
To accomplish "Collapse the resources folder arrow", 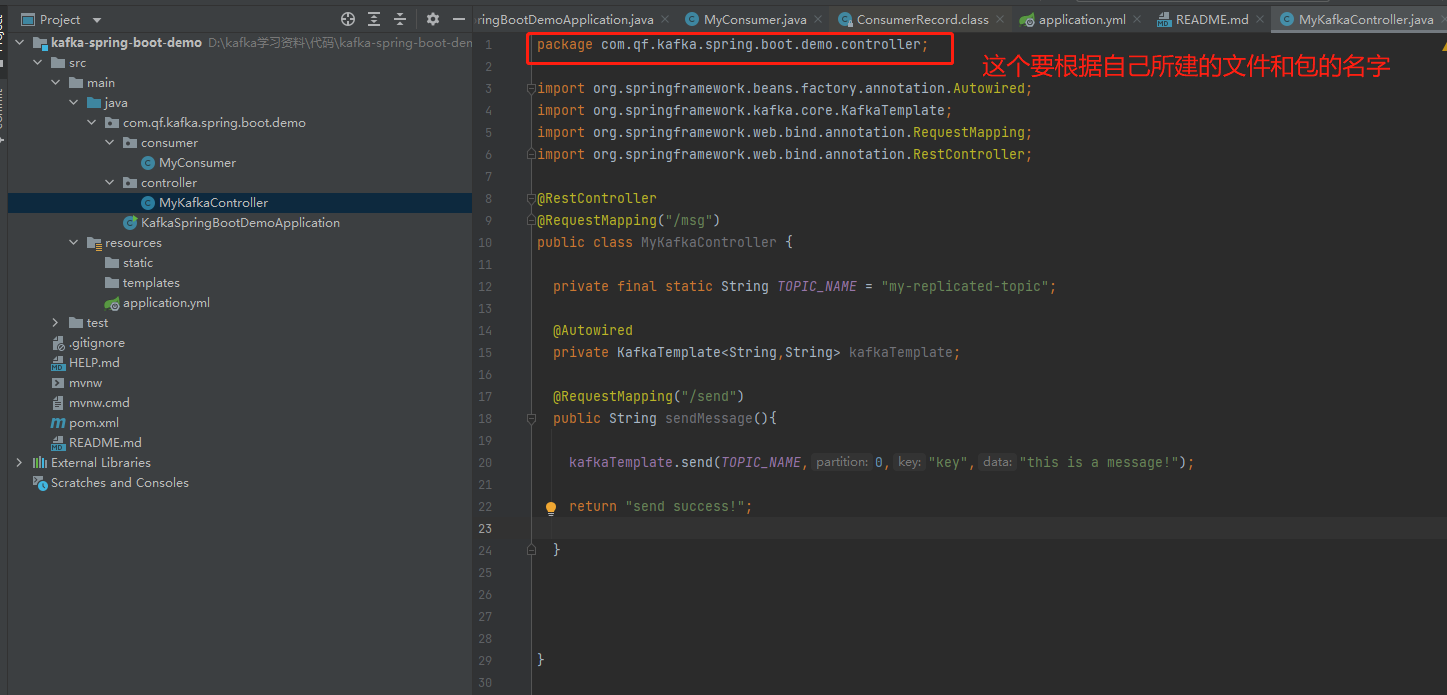I will point(74,243).
